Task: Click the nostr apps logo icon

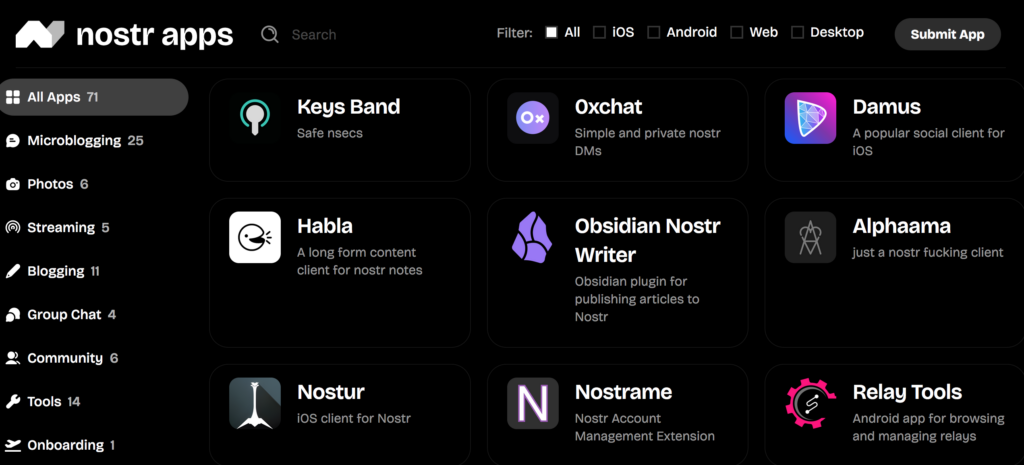Action: pos(40,35)
